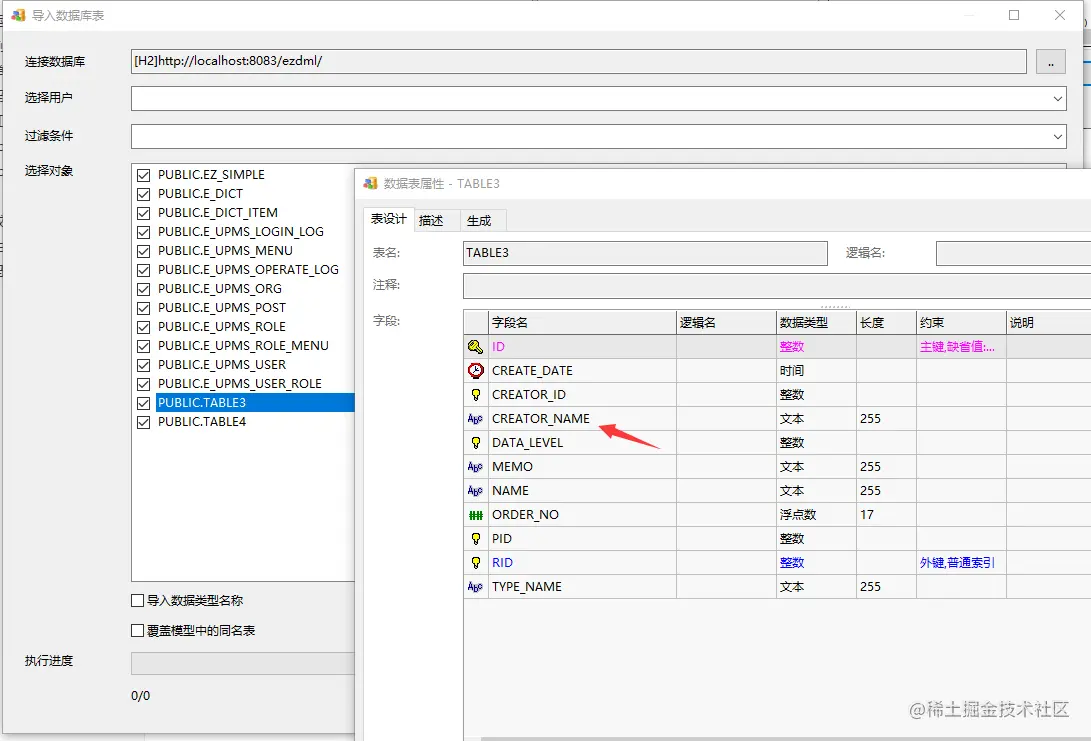Switch to the generate tab
The height and width of the screenshot is (741, 1091).
click(x=479, y=221)
